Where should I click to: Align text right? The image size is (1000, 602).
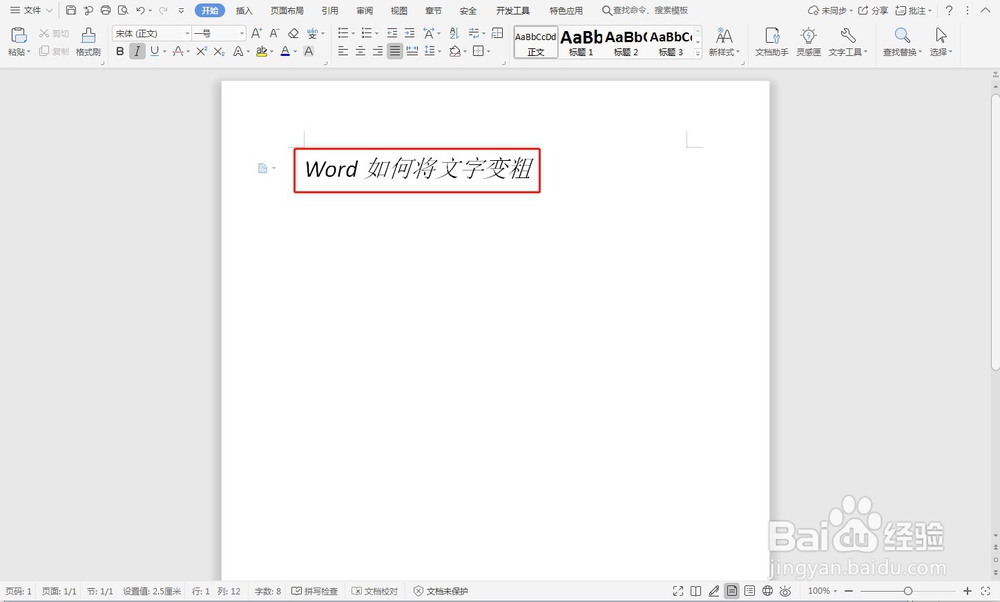[x=378, y=51]
